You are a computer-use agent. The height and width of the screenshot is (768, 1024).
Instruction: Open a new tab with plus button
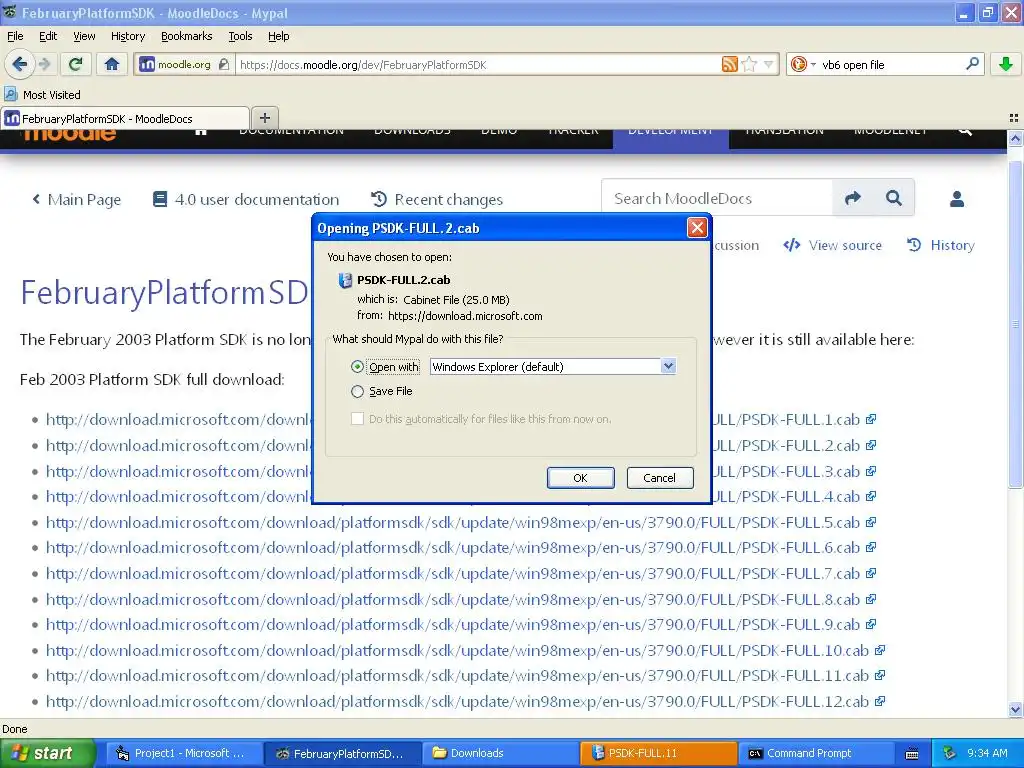tap(264, 118)
